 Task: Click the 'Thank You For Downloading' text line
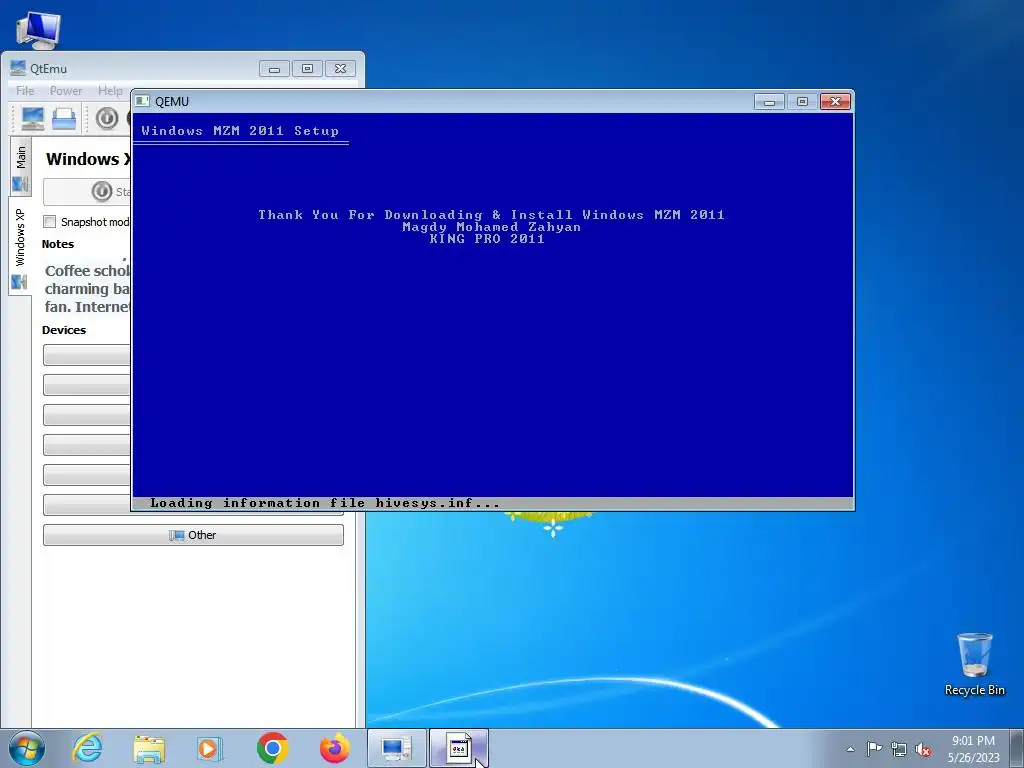click(x=491, y=215)
